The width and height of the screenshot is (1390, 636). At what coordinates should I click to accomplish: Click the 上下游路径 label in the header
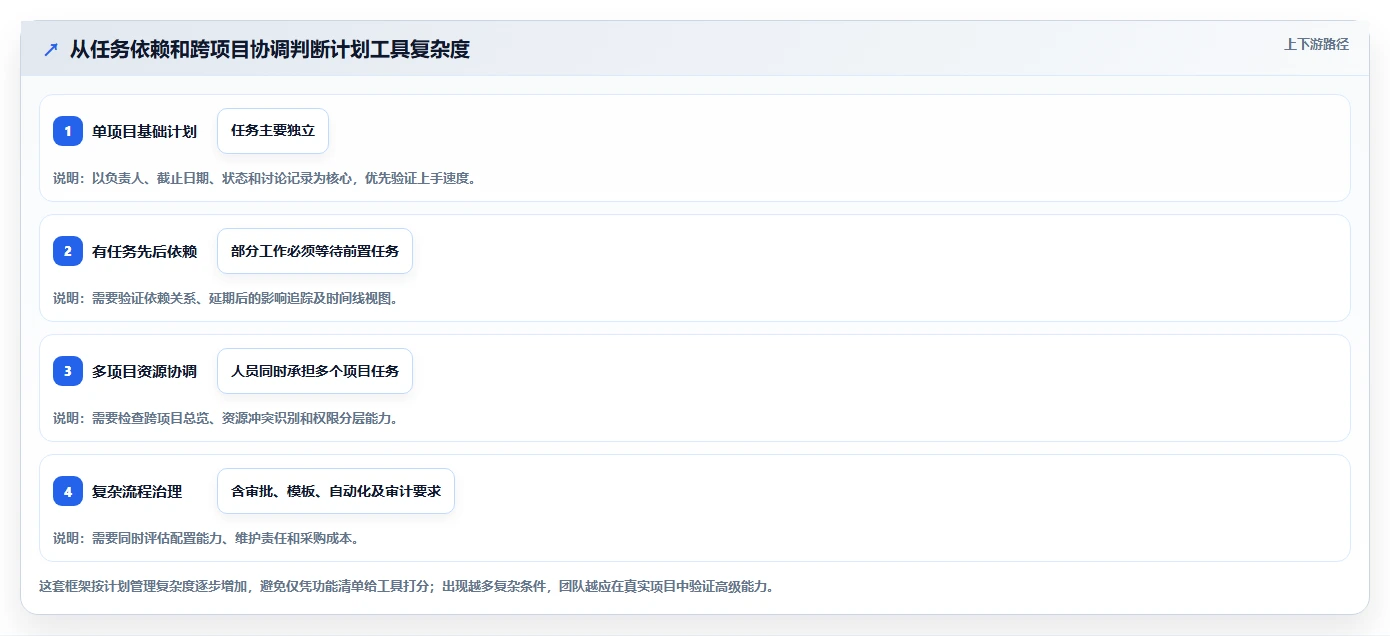click(x=1316, y=44)
